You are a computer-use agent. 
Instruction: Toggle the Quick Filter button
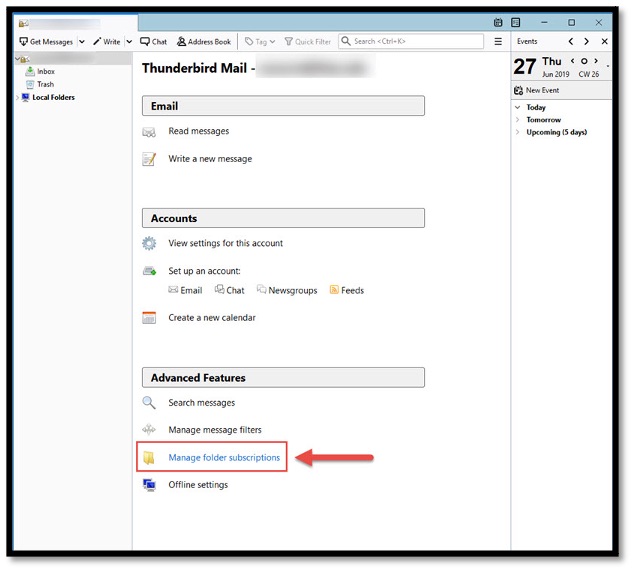click(308, 42)
